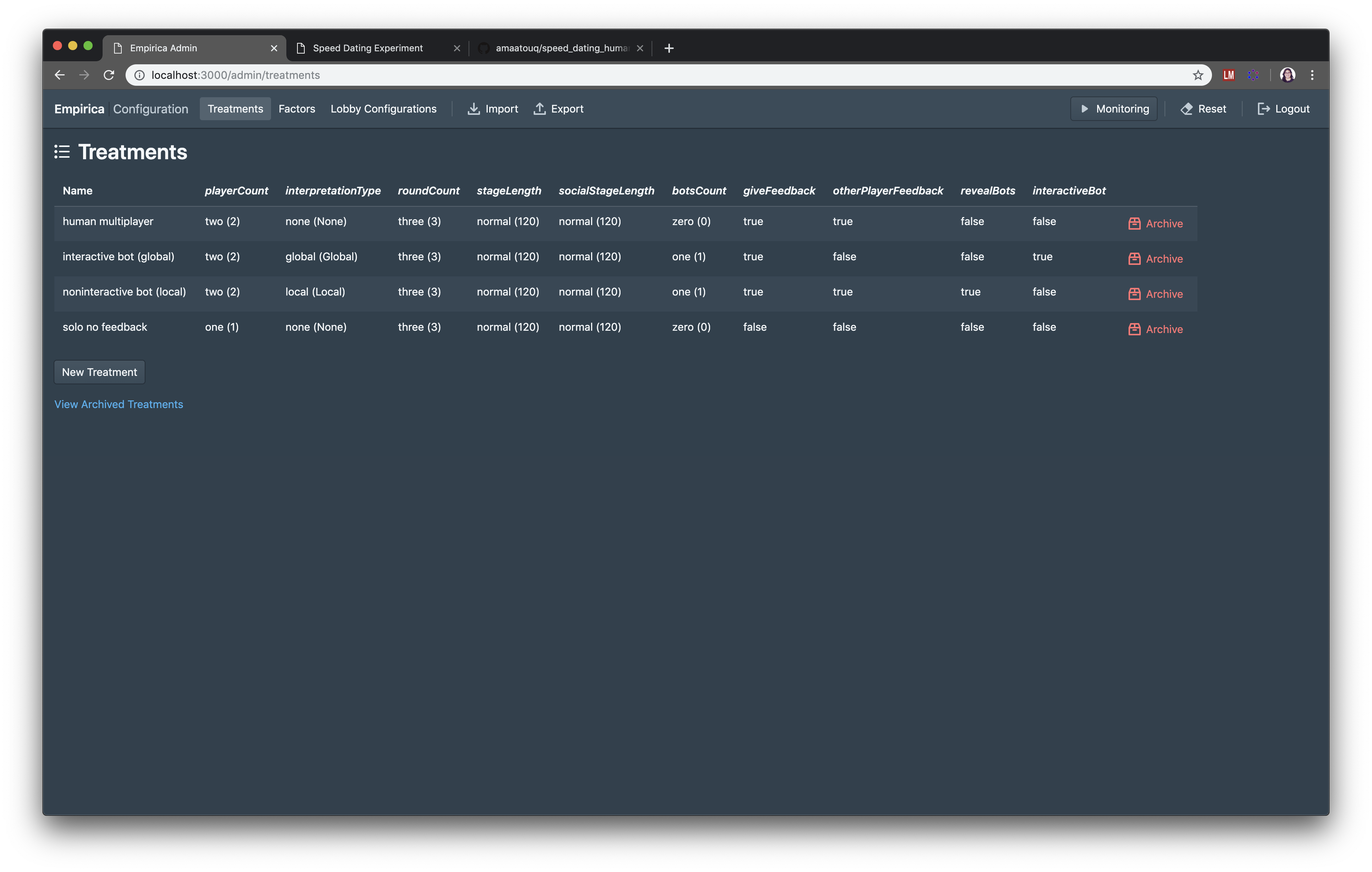Click the browser address bar URL
The height and width of the screenshot is (872, 1372).
tap(235, 75)
